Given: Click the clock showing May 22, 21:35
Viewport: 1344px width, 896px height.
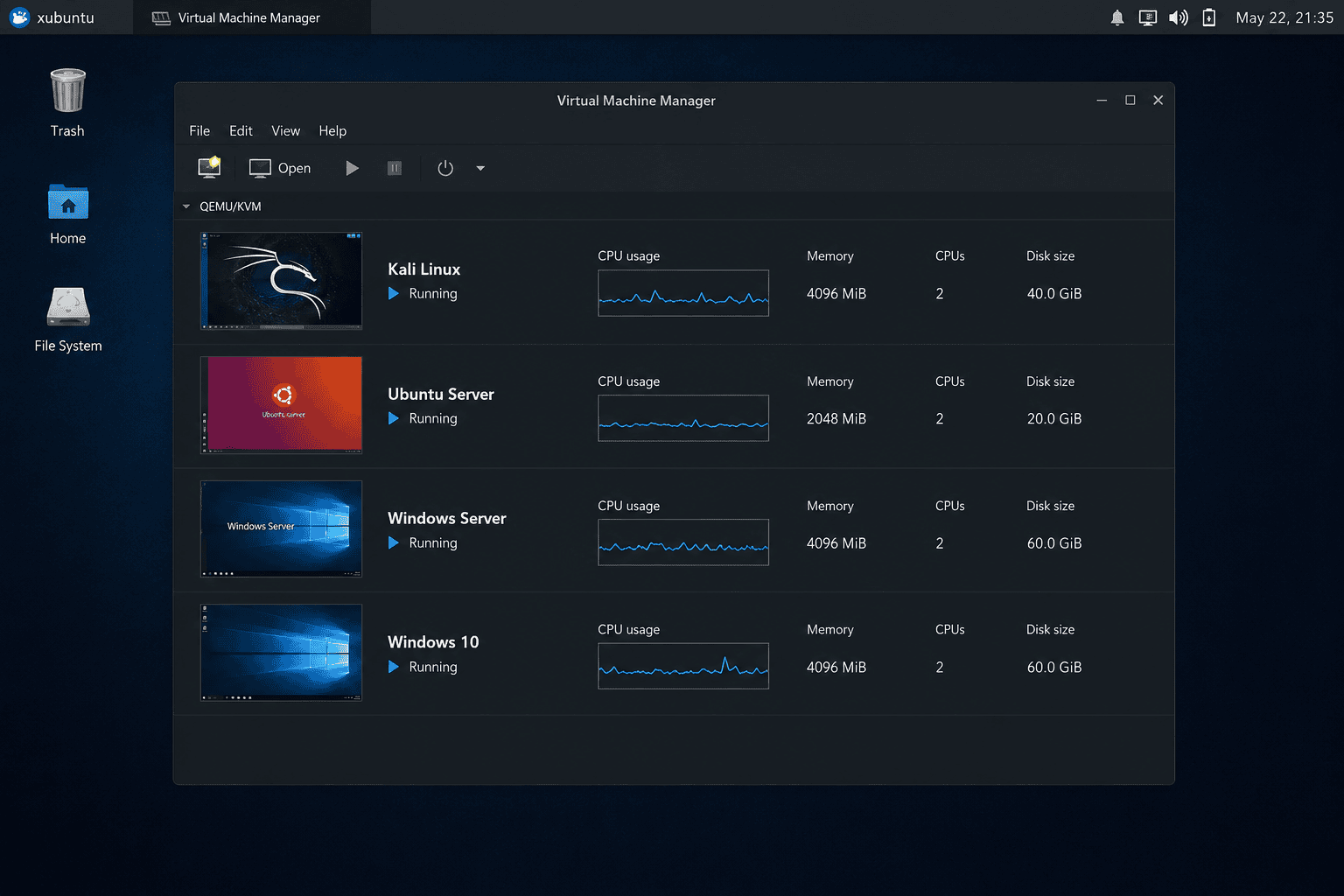Looking at the screenshot, I should click(x=1284, y=17).
